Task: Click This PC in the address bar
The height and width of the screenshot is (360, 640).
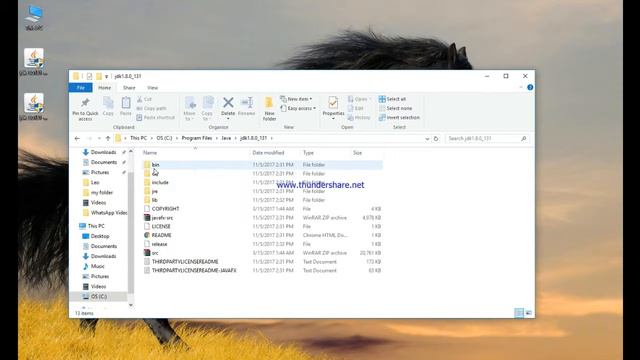Action: (138, 138)
